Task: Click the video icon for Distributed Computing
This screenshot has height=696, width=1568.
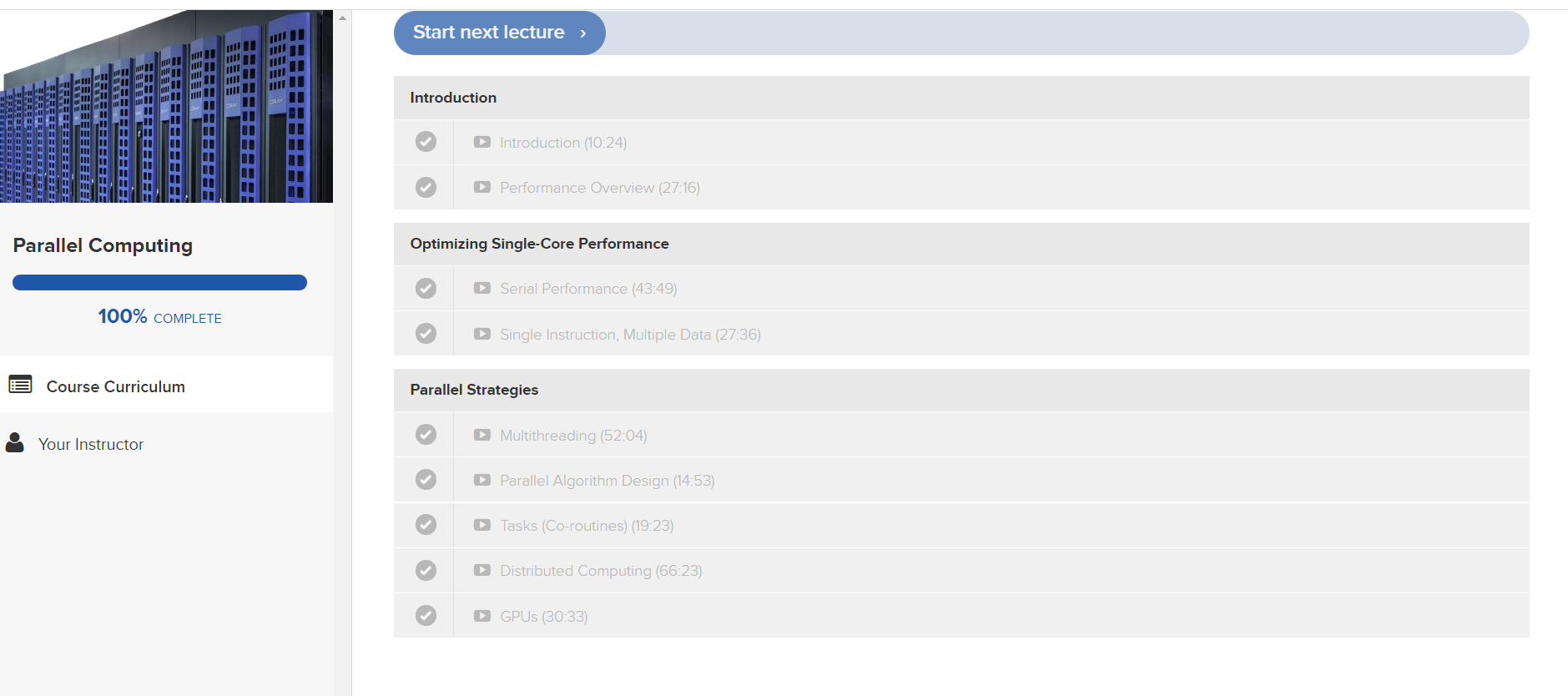Action: (x=481, y=570)
